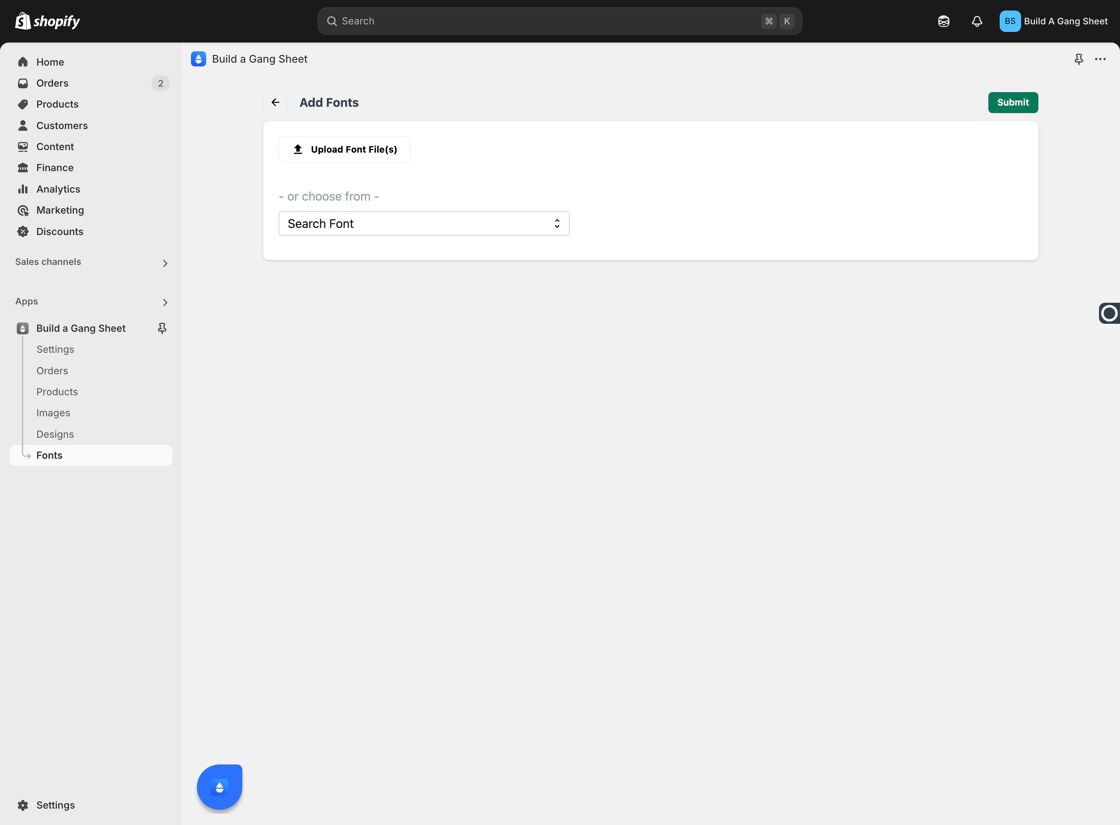Viewport: 1120px width, 825px height.
Task: Open the Sidekick assistant icon in top bar
Action: coord(944,21)
